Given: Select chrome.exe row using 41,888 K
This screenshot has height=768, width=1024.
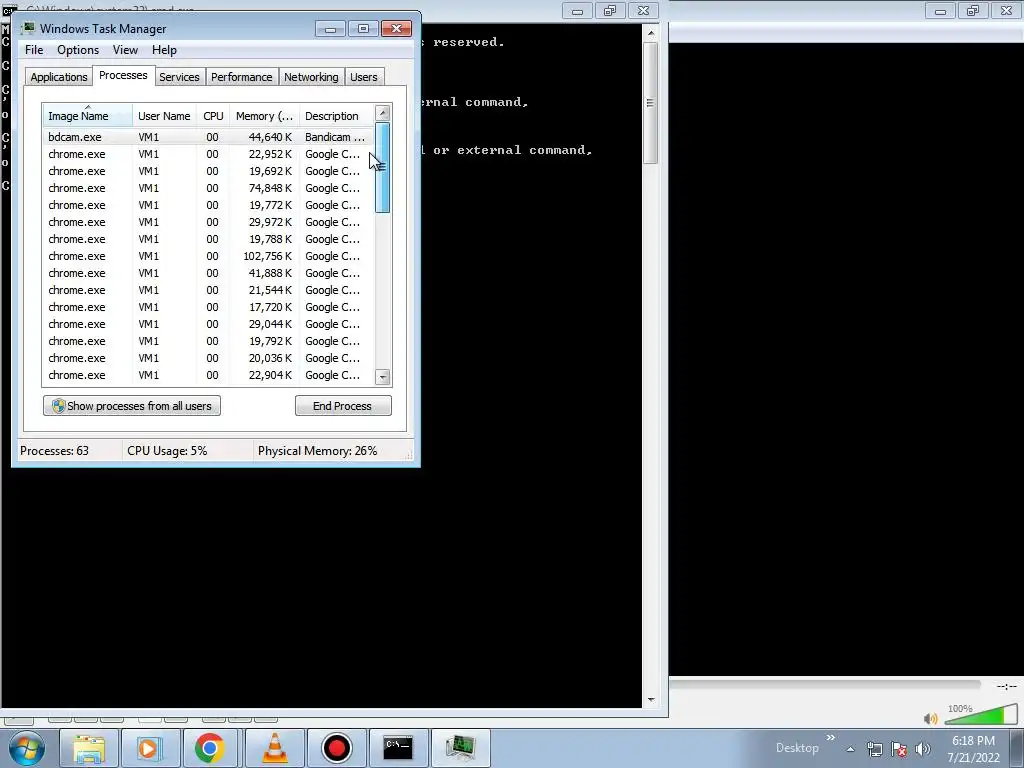Looking at the screenshot, I should pyautogui.click(x=208, y=273).
